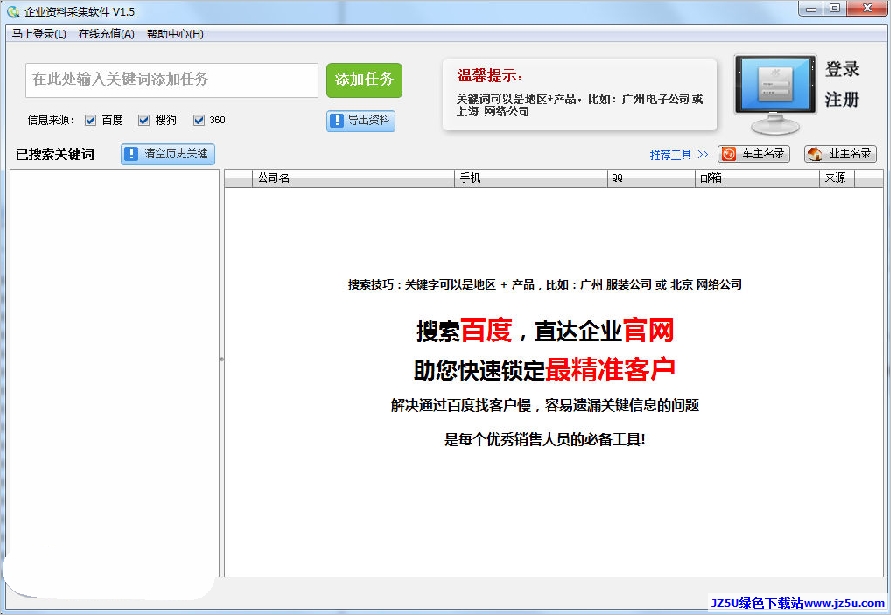Open the 车主名录 tool
The width and height of the screenshot is (891, 615).
pyautogui.click(x=753, y=154)
